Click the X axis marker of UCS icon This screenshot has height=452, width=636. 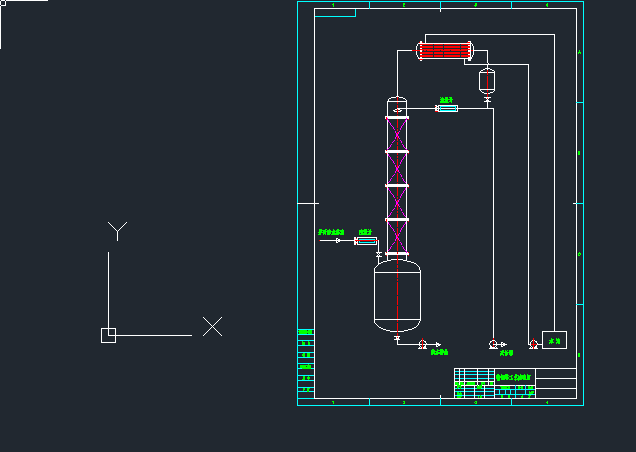[212, 326]
